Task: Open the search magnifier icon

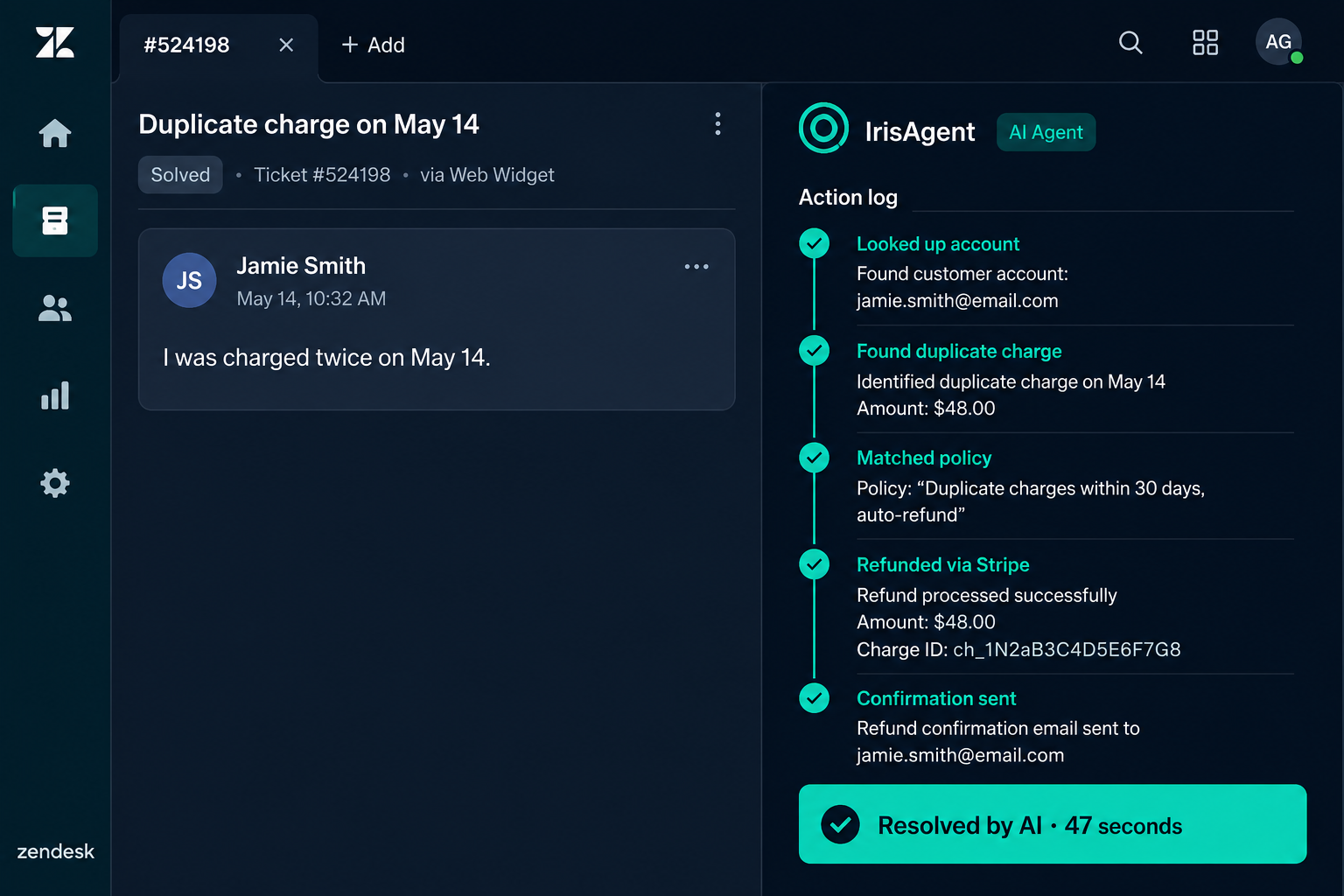Action: pyautogui.click(x=1130, y=42)
